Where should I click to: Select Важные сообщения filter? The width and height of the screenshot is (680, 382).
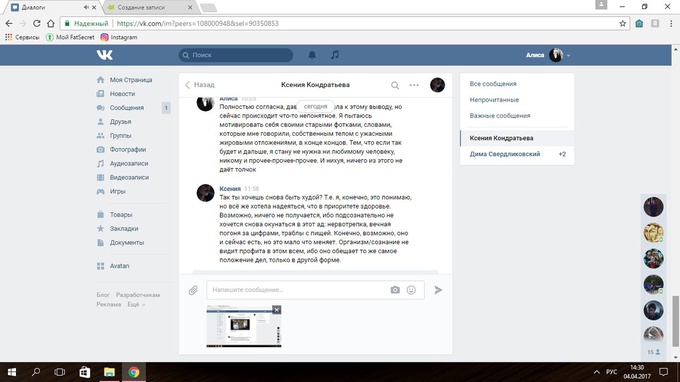500,116
